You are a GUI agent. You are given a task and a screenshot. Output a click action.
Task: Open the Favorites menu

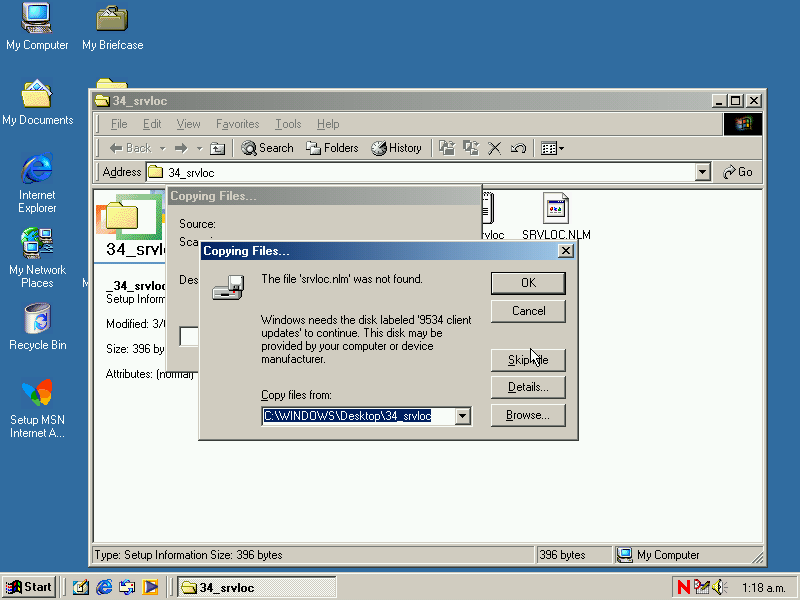(237, 124)
